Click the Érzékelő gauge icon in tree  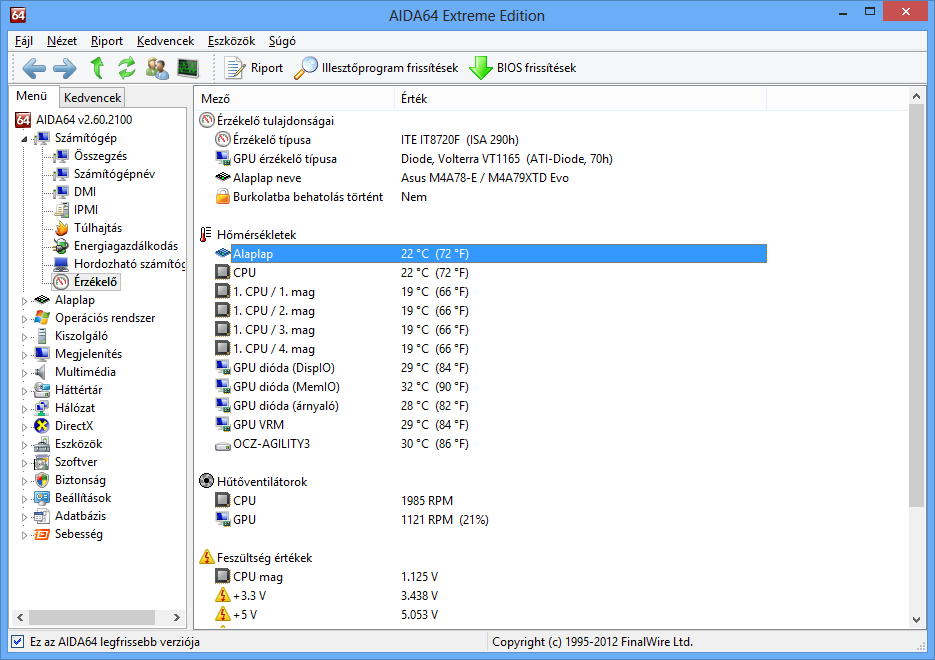click(61, 281)
